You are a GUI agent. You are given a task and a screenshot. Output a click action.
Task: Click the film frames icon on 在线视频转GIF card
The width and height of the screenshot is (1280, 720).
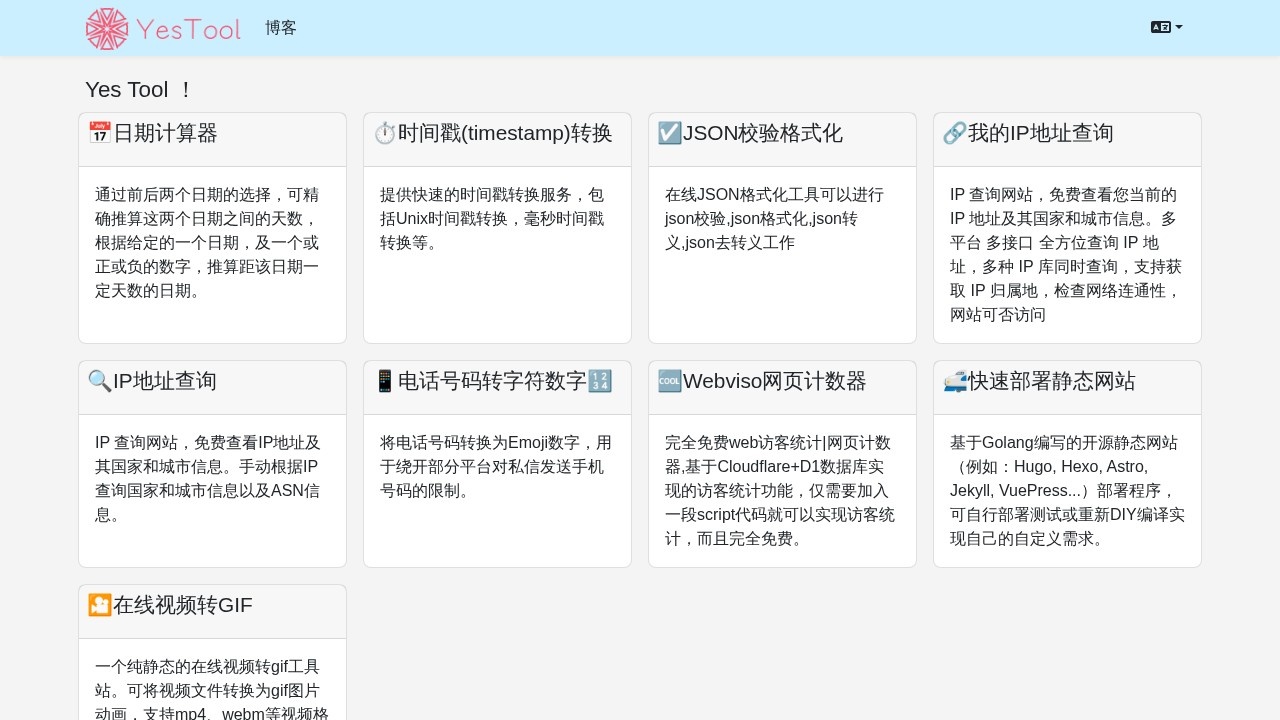(x=99, y=605)
